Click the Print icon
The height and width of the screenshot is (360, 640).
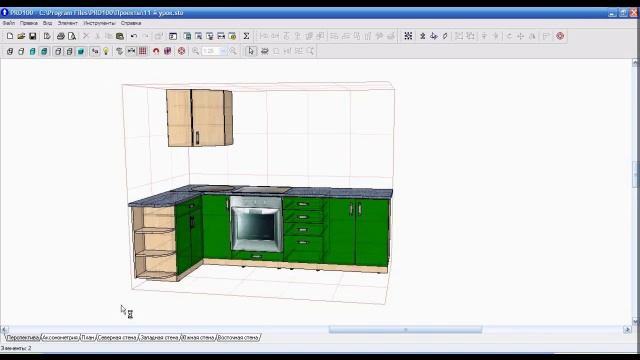pyautogui.click(x=60, y=36)
